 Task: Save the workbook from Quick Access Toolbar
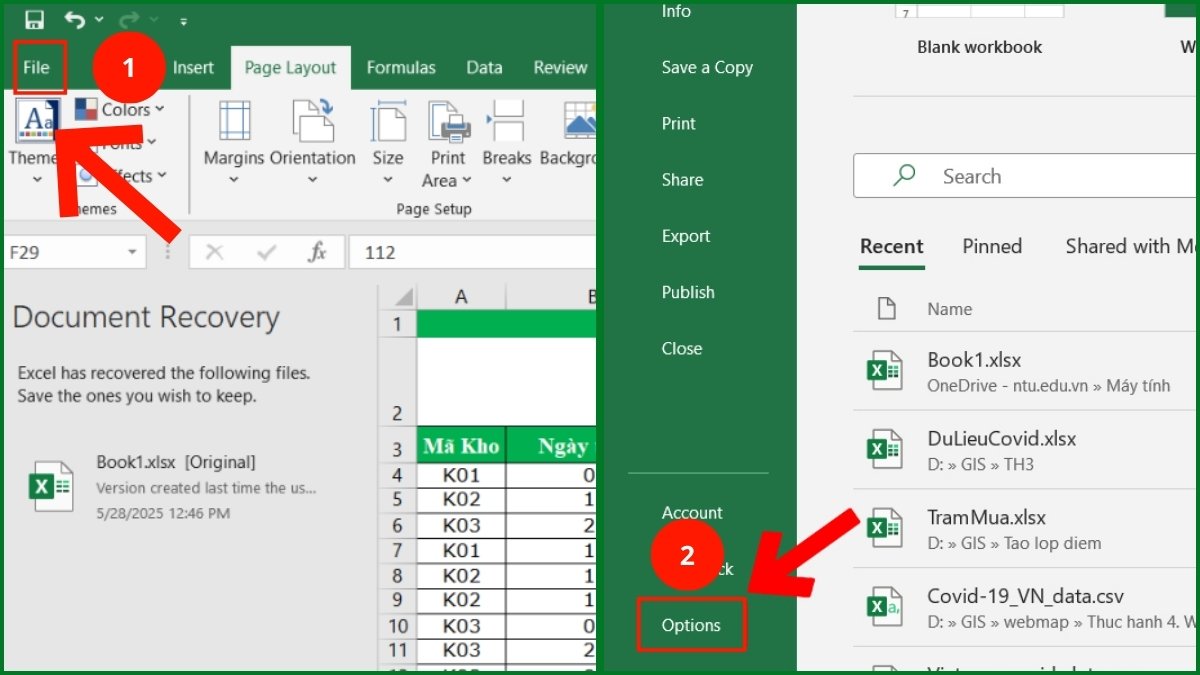coord(32,20)
